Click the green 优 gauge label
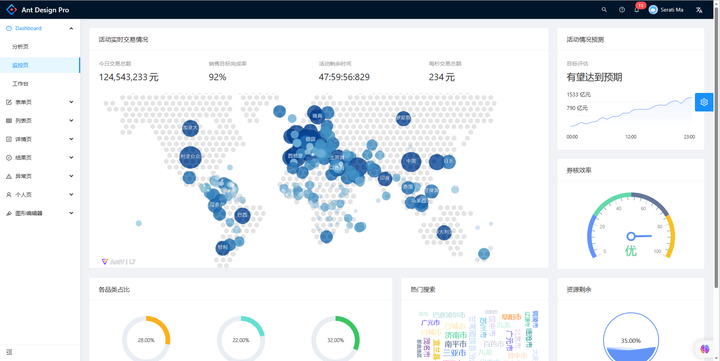720x361 pixels. tap(630, 251)
